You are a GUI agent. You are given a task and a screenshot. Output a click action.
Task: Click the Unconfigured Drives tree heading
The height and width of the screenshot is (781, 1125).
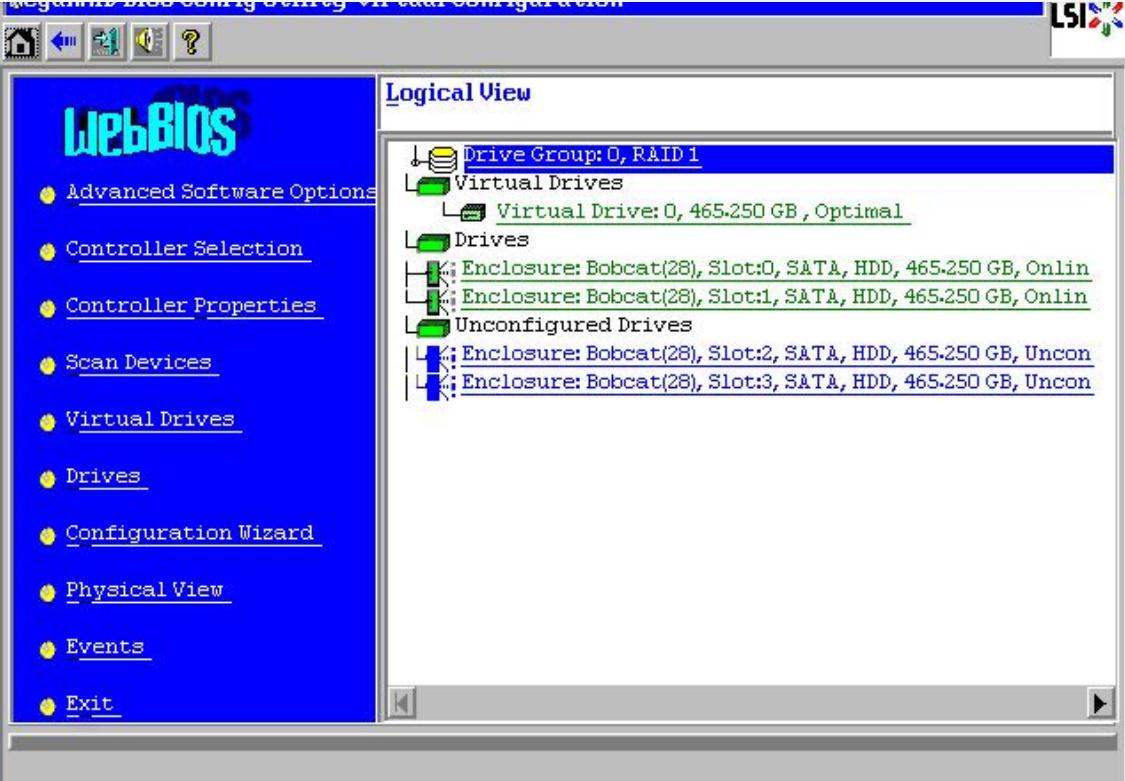tap(573, 325)
